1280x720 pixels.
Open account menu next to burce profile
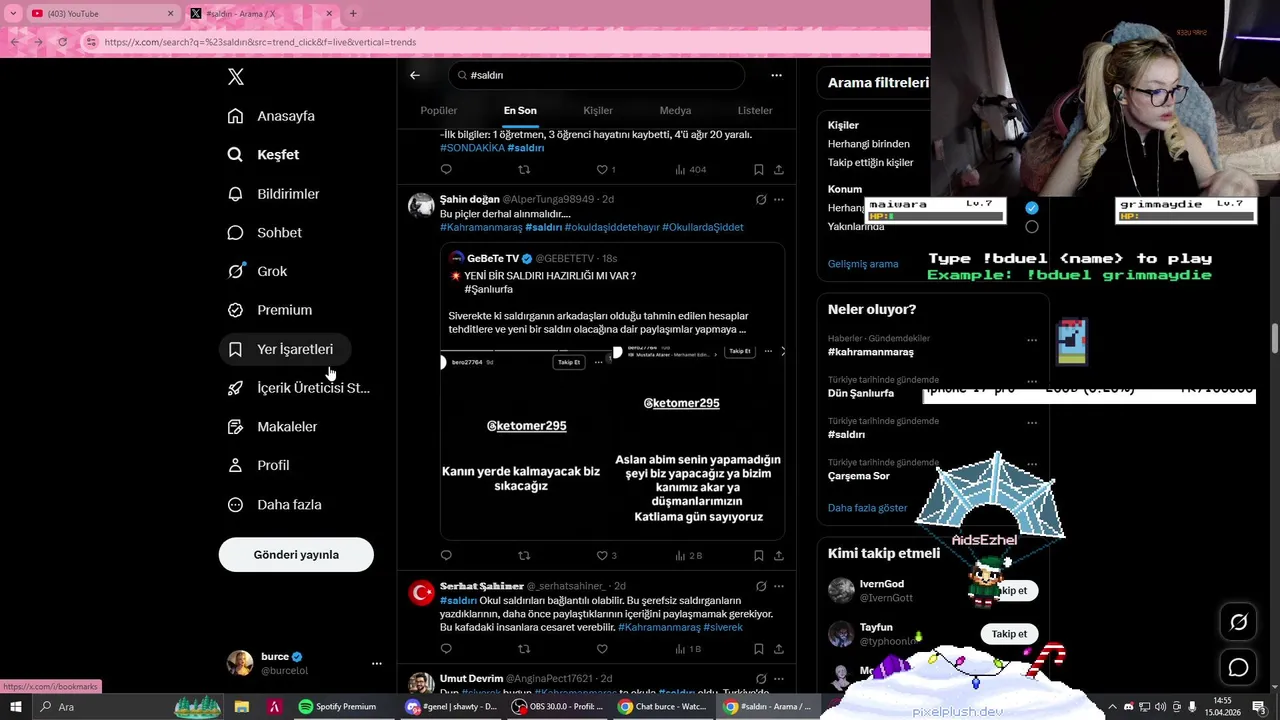377,663
